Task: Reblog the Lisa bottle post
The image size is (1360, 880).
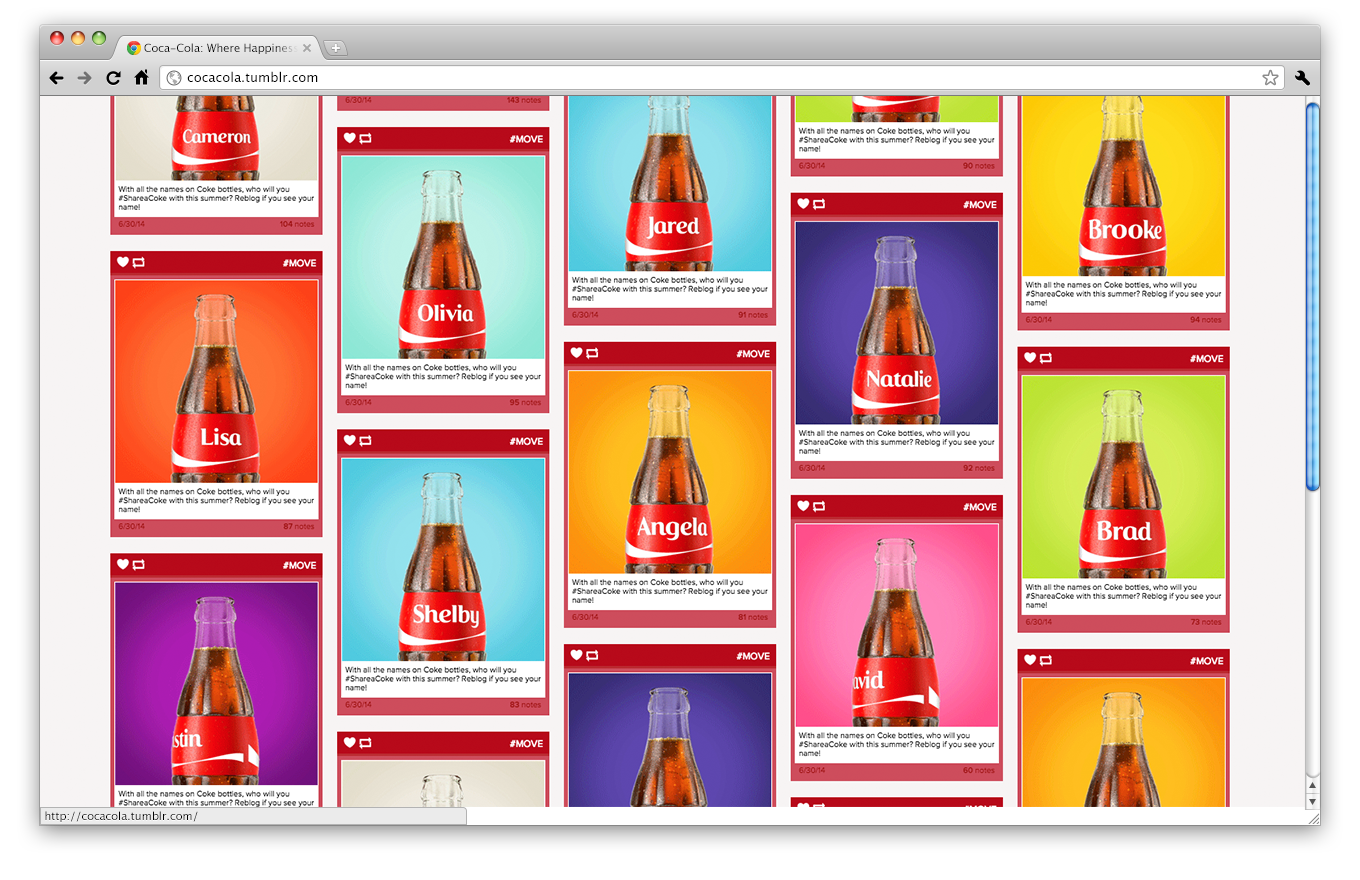Action: (x=138, y=263)
